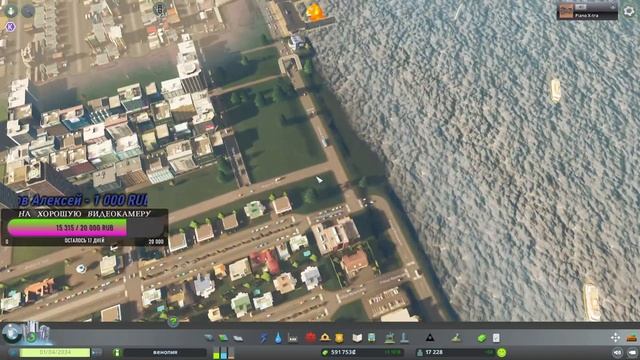Open the Districts painting tool
The height and width of the screenshot is (360, 640).
tap(238, 338)
